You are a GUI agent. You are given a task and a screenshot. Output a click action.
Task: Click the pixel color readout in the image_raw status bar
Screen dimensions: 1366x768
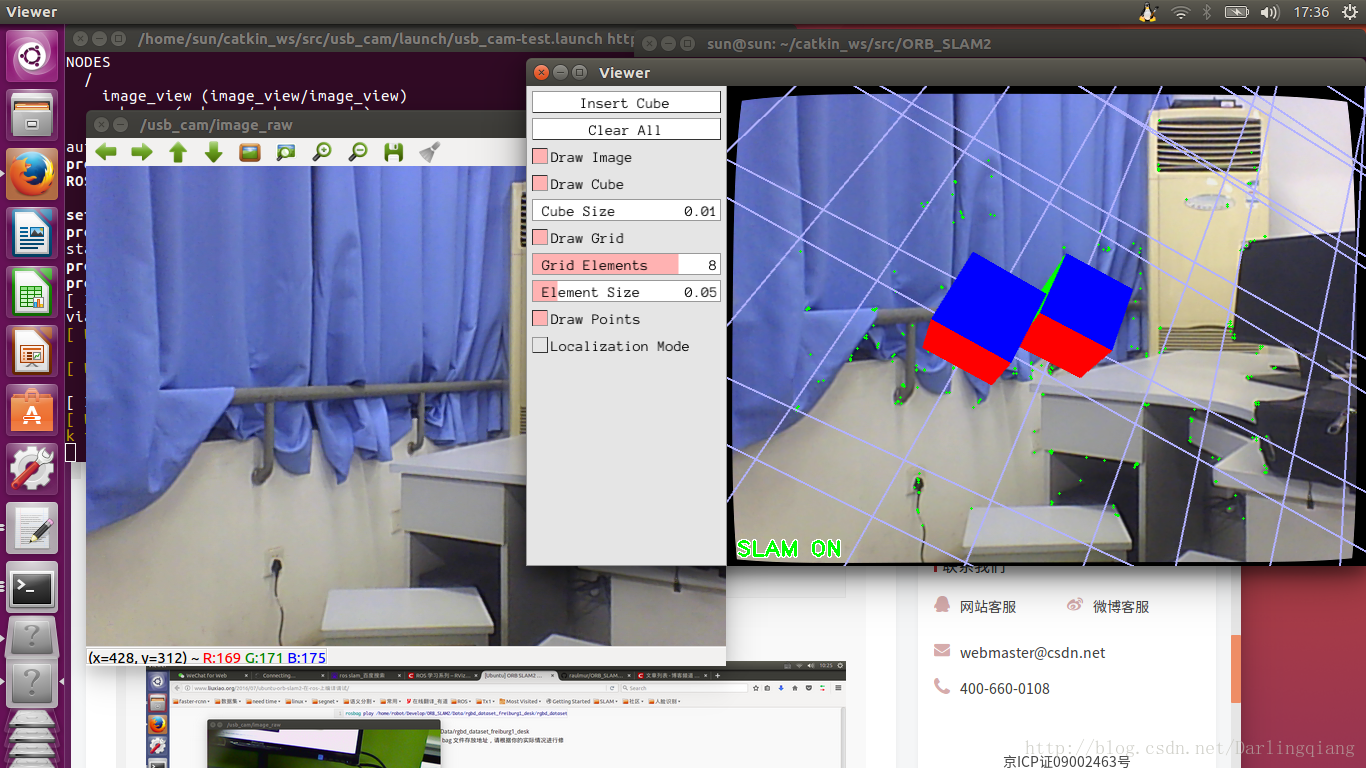tap(207, 657)
